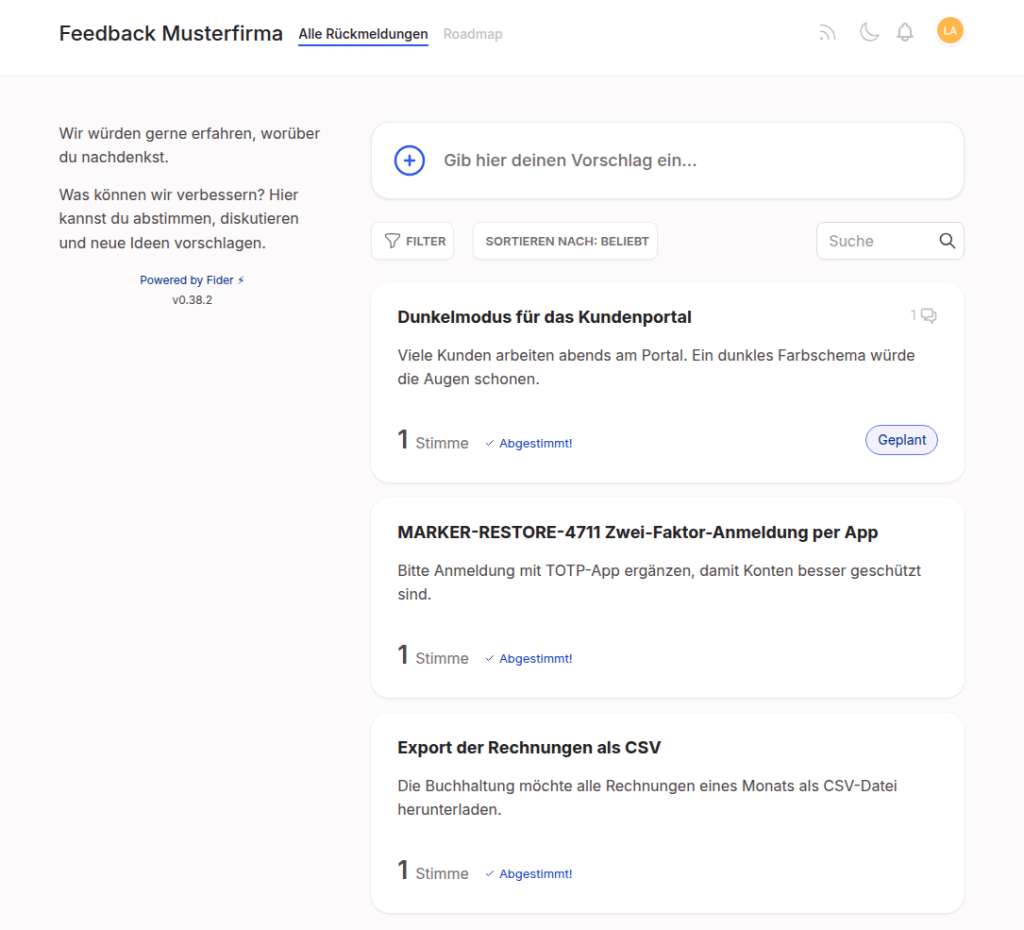Open the RSS feed icon in header
The image size is (1024, 930).
pos(827,33)
